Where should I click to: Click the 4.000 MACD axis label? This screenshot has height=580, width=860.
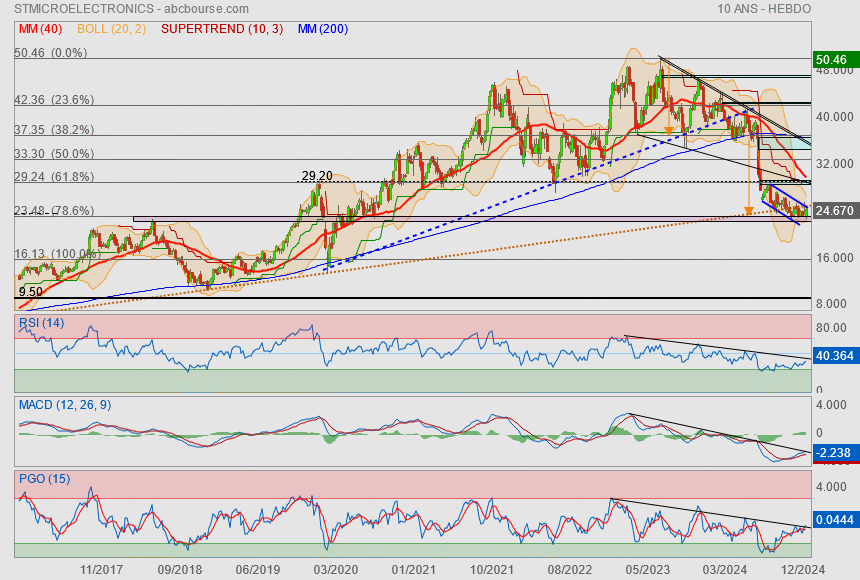pyautogui.click(x=831, y=405)
